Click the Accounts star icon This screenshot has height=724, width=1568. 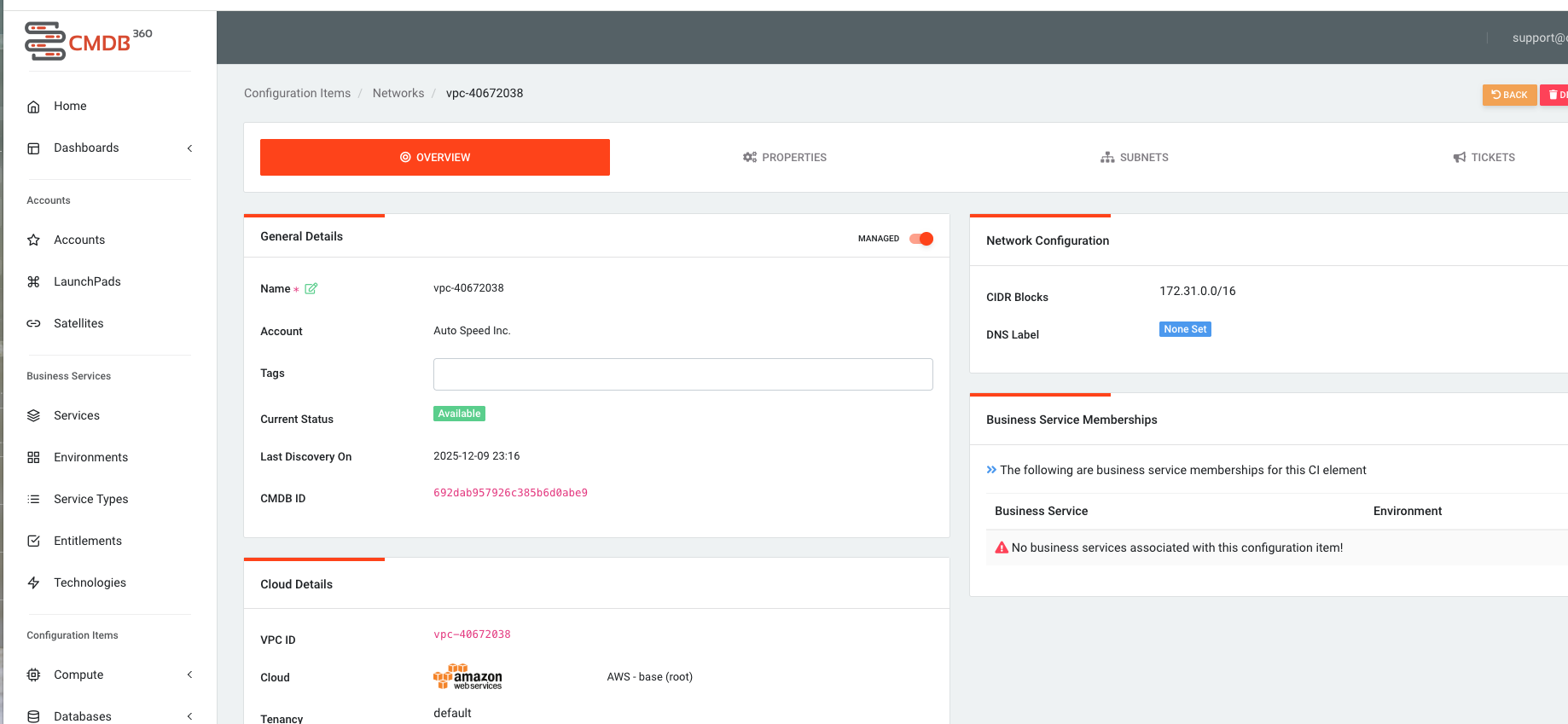pos(34,240)
